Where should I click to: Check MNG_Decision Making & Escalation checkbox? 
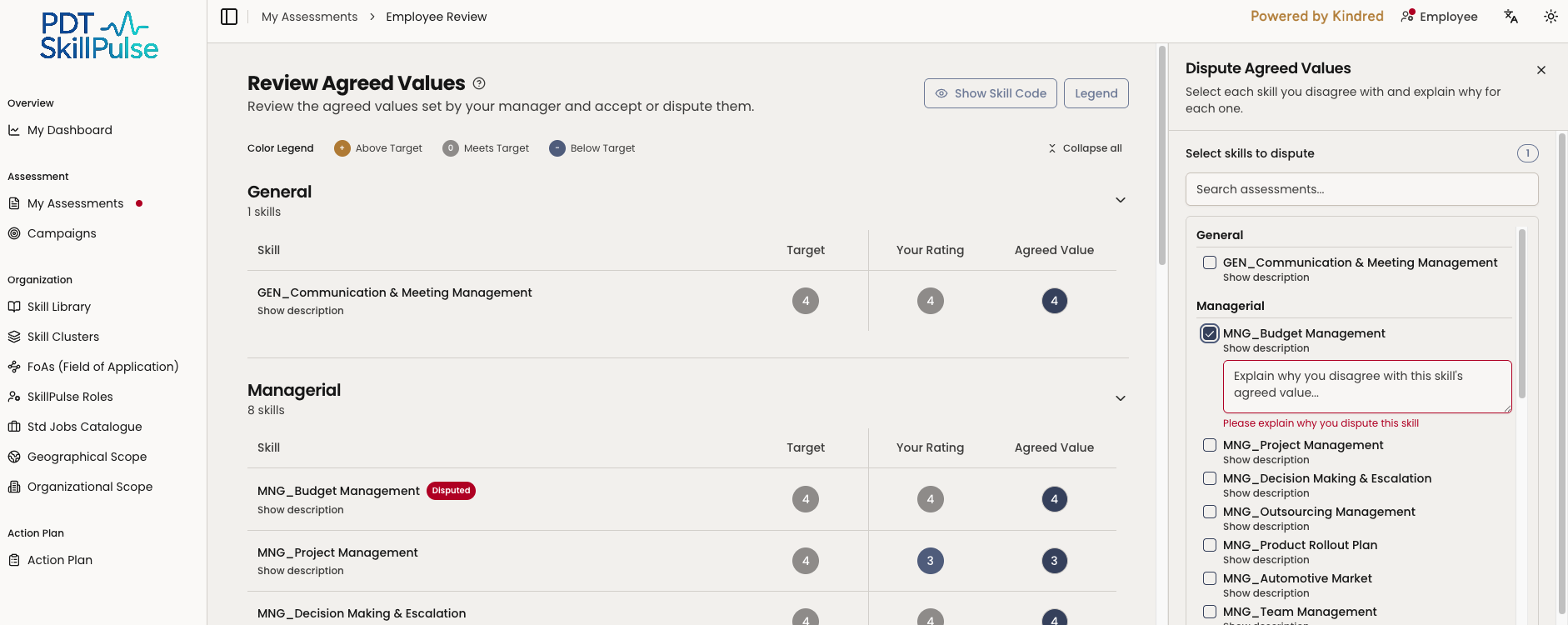coord(1210,478)
